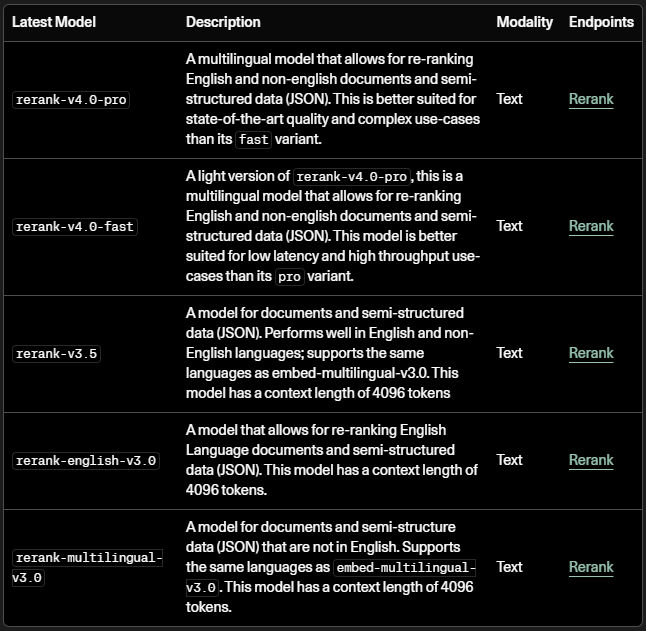This screenshot has height=631, width=646.
Task: Click the Rerank link in the rerank-english-v3.0 row
Action: (590, 460)
